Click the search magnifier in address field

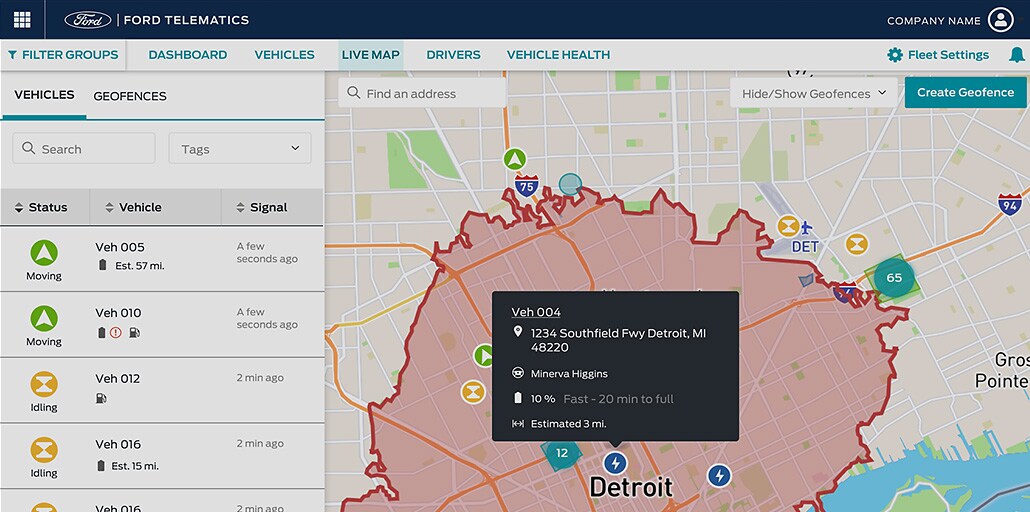[x=353, y=93]
